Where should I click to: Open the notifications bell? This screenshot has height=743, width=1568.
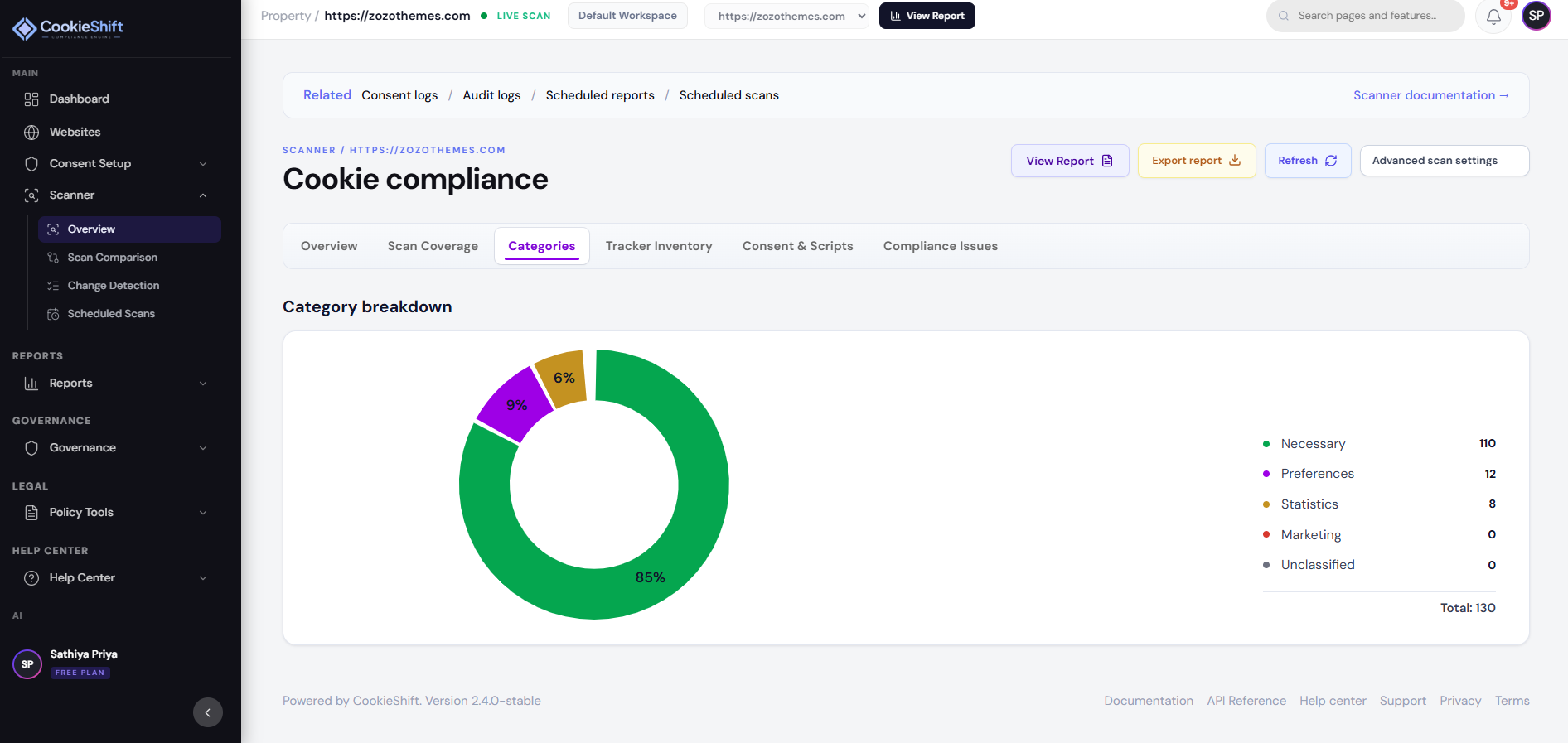(x=1493, y=16)
